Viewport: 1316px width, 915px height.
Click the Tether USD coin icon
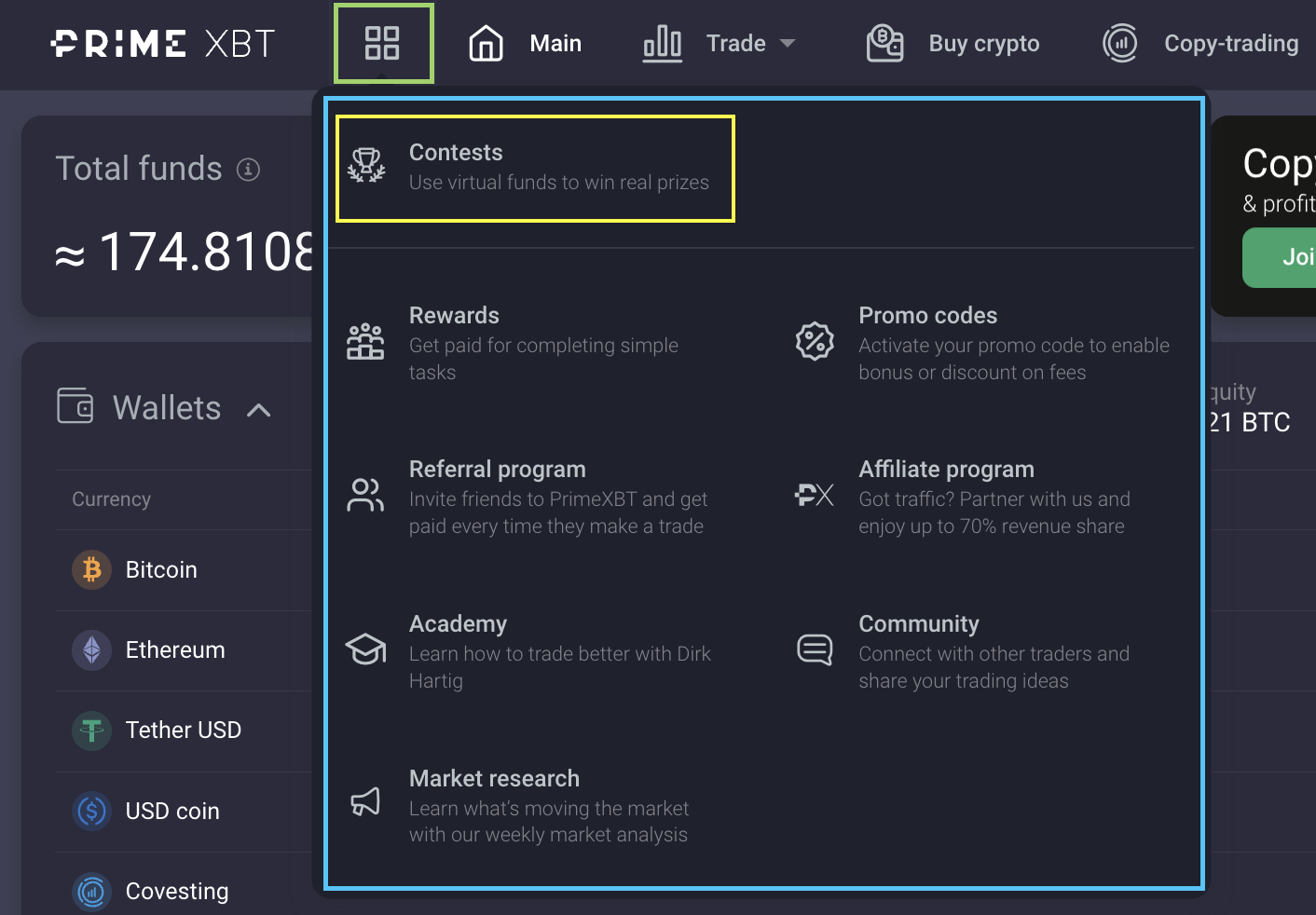(x=91, y=731)
